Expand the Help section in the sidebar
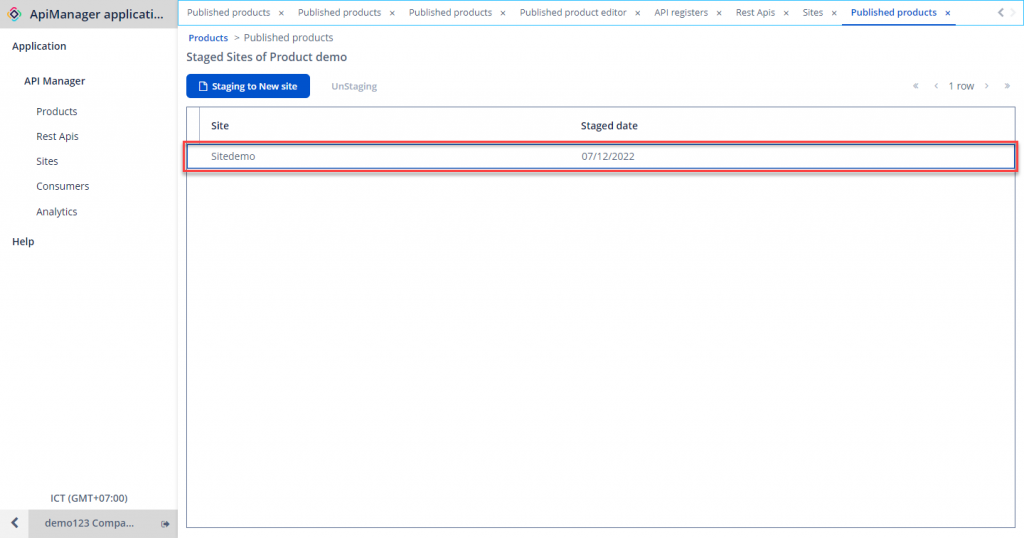1024x538 pixels. [23, 241]
